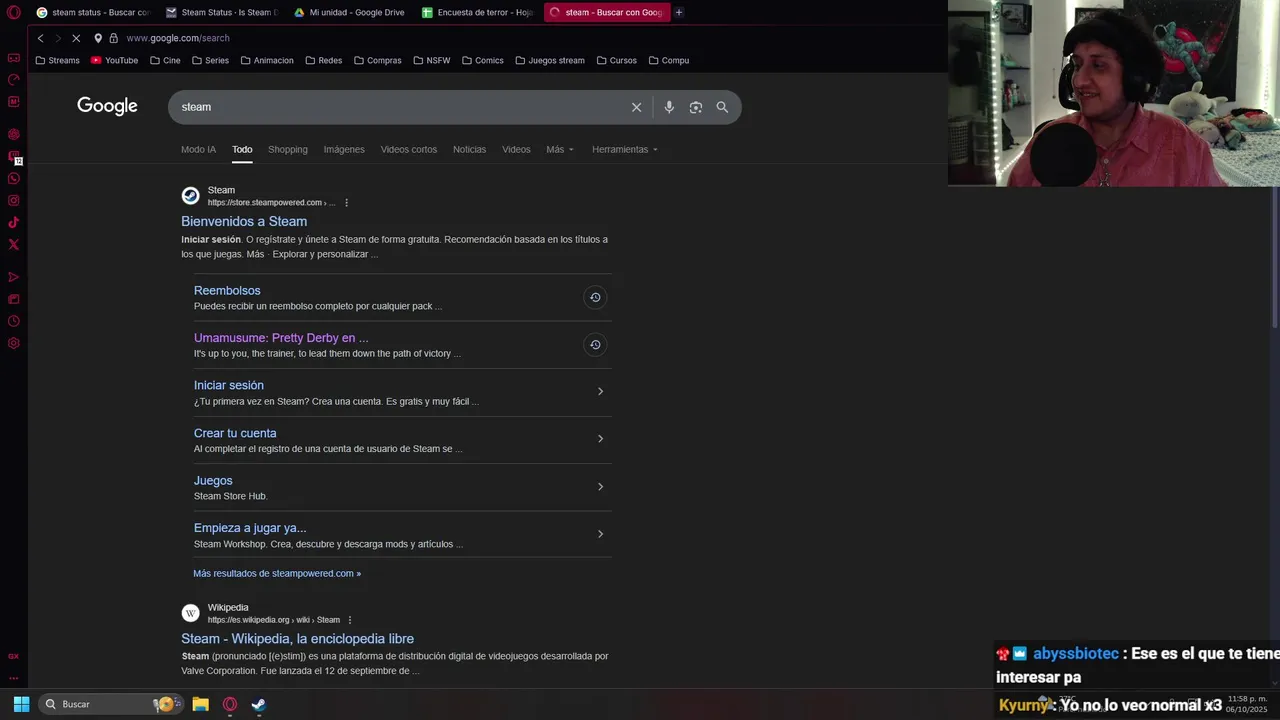Open Opera GX from the taskbar
Image resolution: width=1280 pixels, height=720 pixels.
coord(230,704)
